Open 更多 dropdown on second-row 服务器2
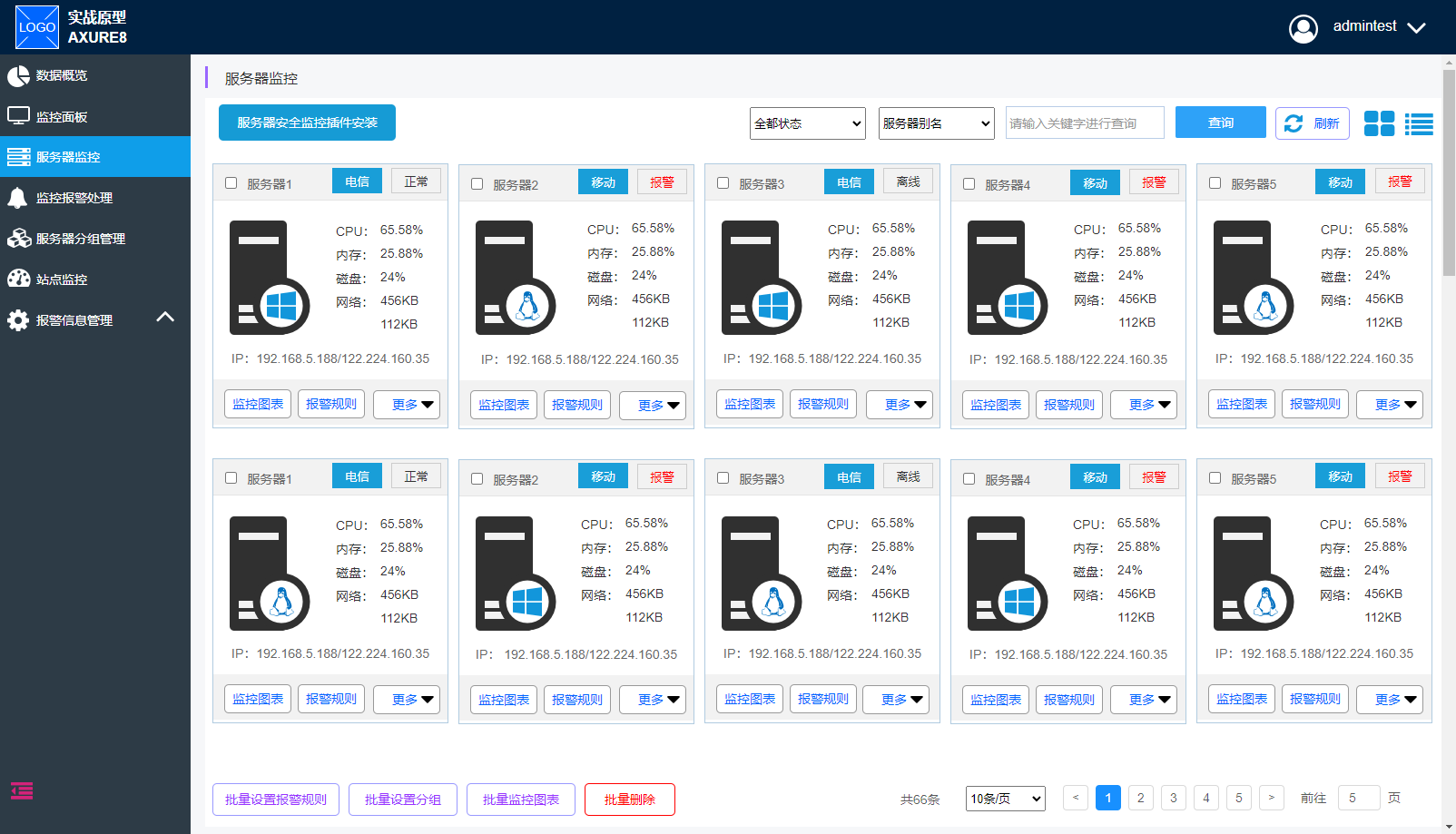 (x=653, y=700)
